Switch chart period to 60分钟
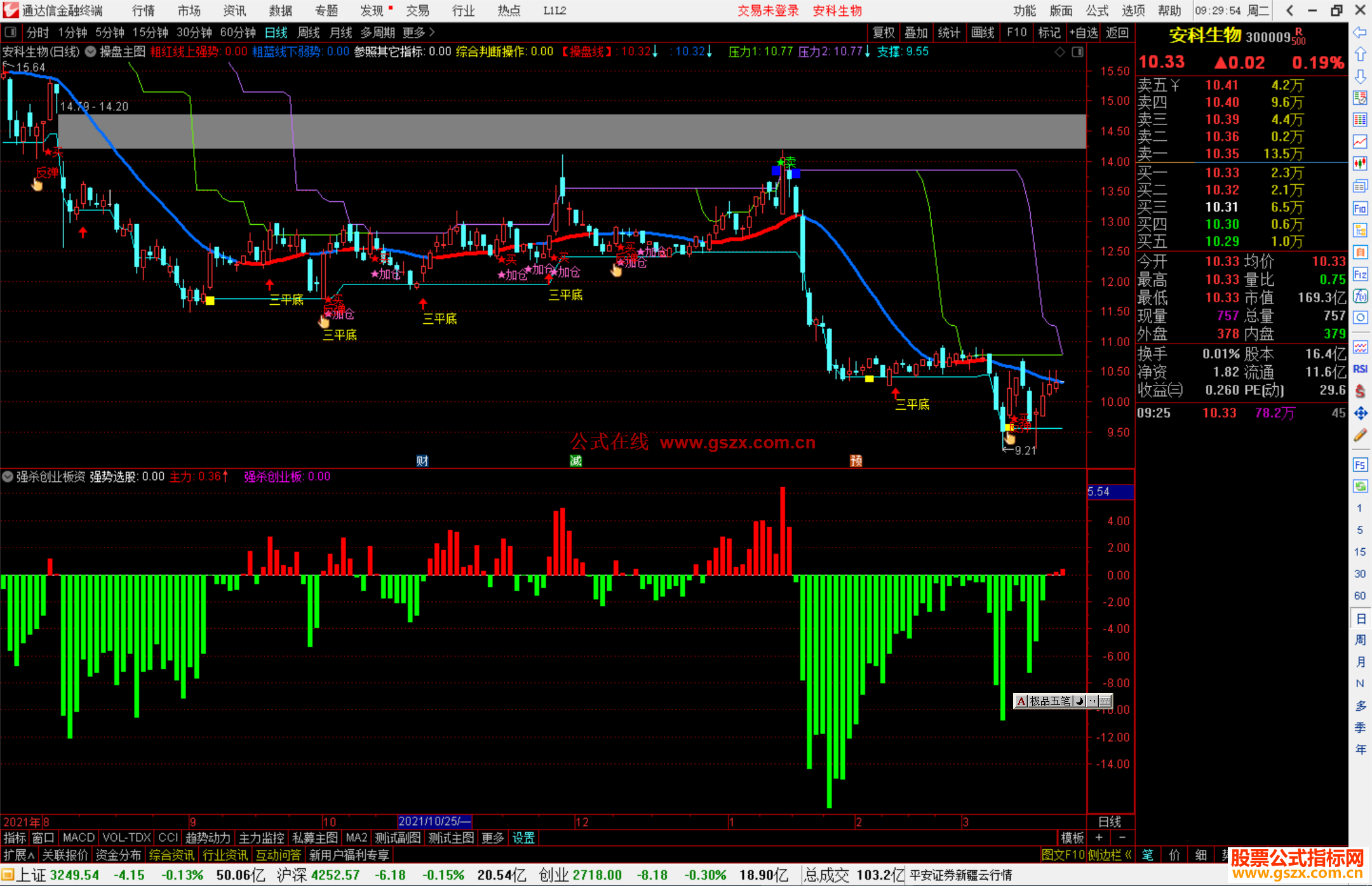Screen dimensions: 1372x886 click(238, 32)
